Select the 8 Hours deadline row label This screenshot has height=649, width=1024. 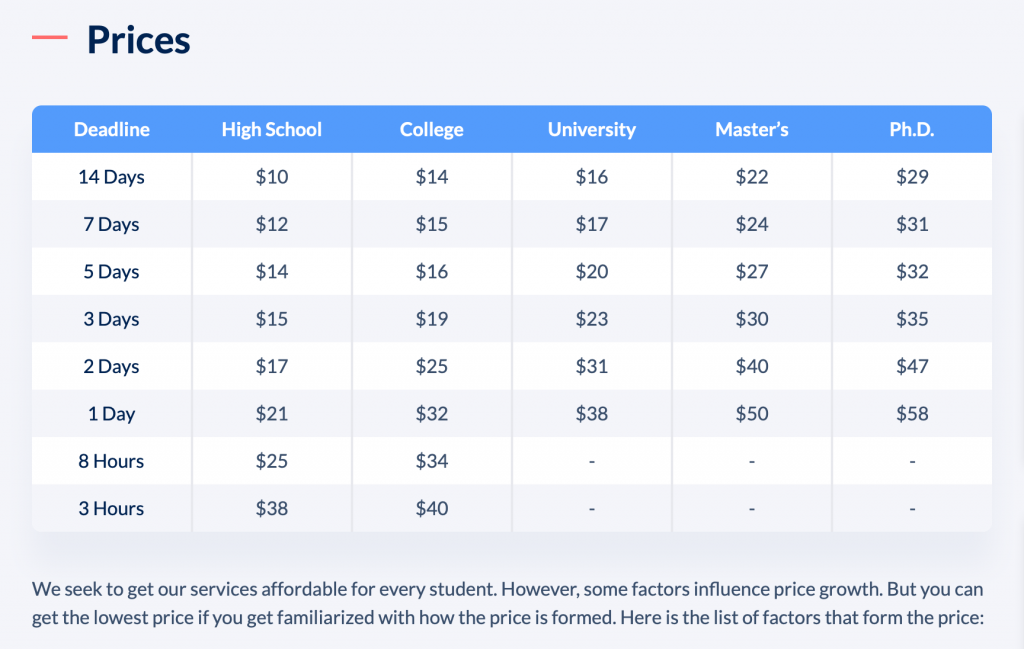(112, 462)
